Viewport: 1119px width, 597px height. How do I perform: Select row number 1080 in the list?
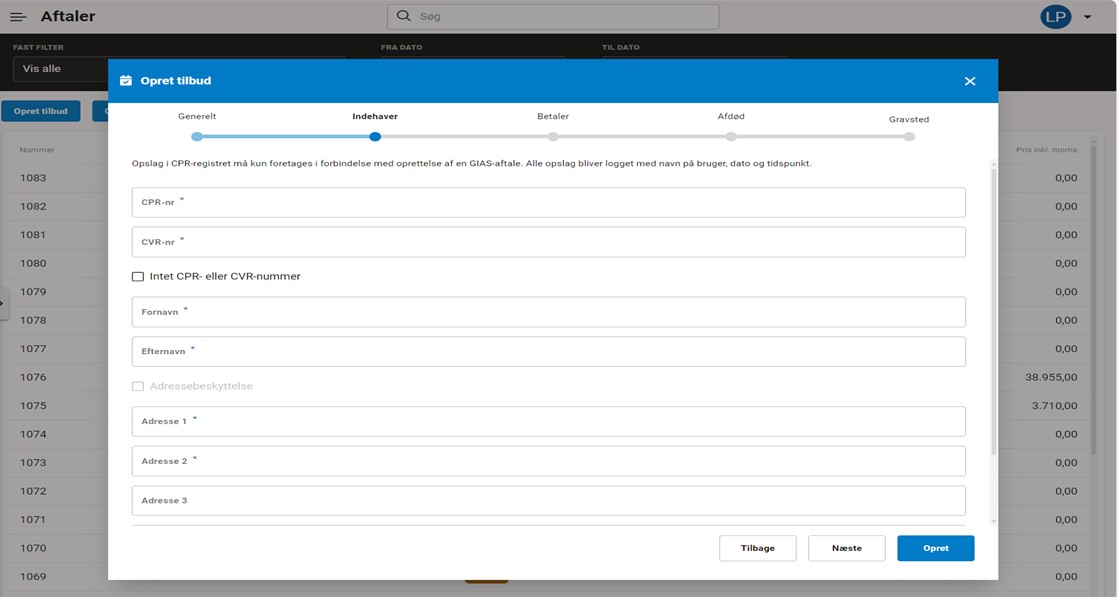click(x=33, y=263)
